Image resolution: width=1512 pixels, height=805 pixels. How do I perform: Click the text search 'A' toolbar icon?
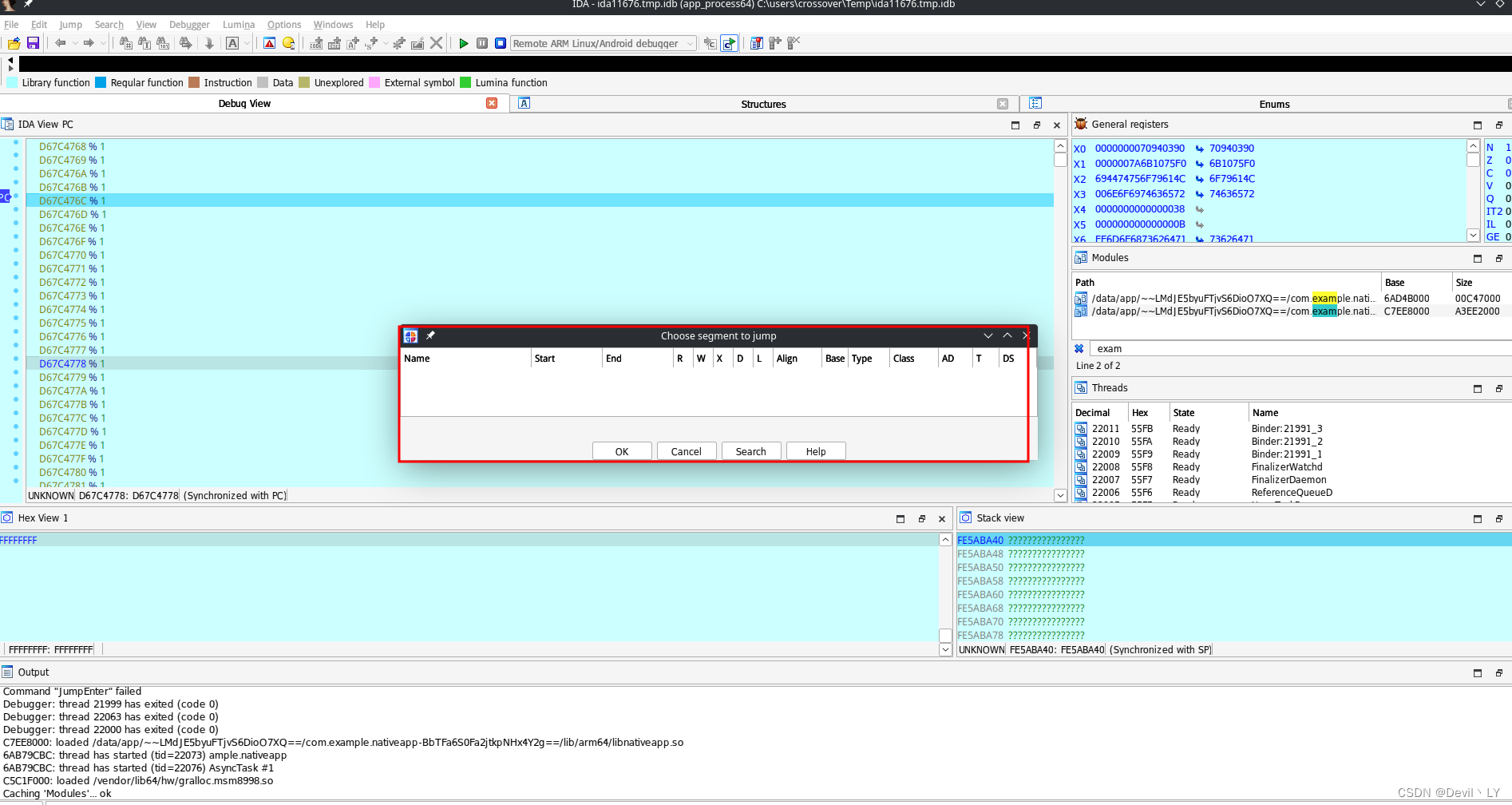tap(232, 43)
